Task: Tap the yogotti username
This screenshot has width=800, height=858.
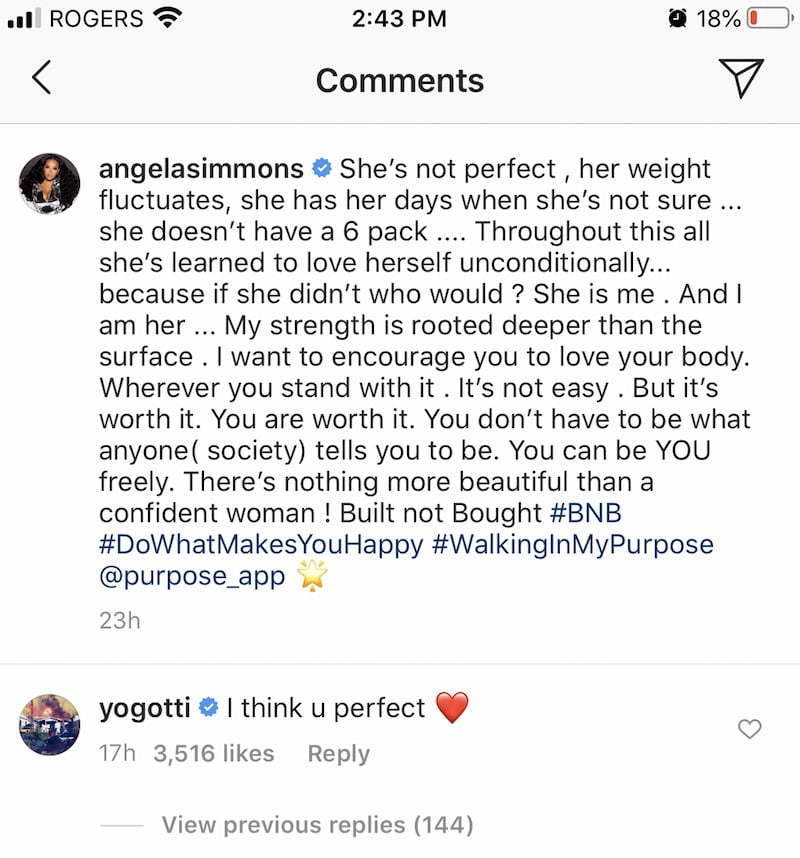Action: pos(146,709)
